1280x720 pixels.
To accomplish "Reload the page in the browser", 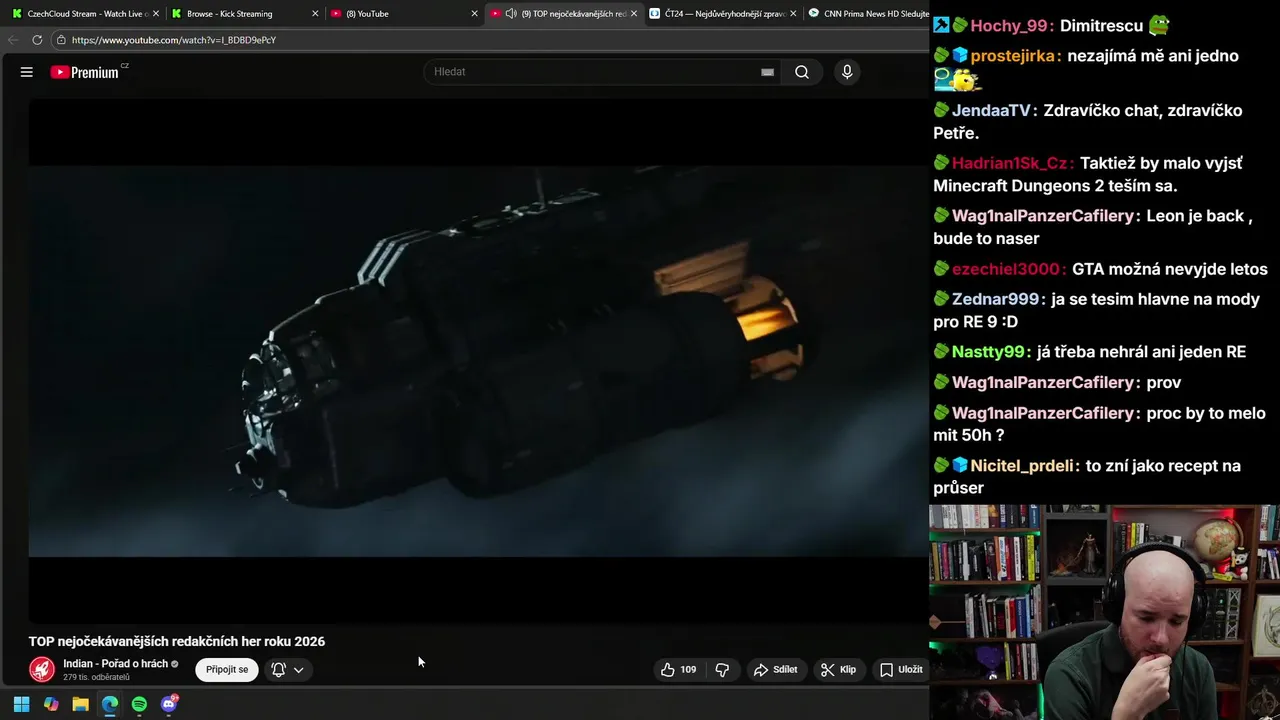I will click(x=37, y=40).
